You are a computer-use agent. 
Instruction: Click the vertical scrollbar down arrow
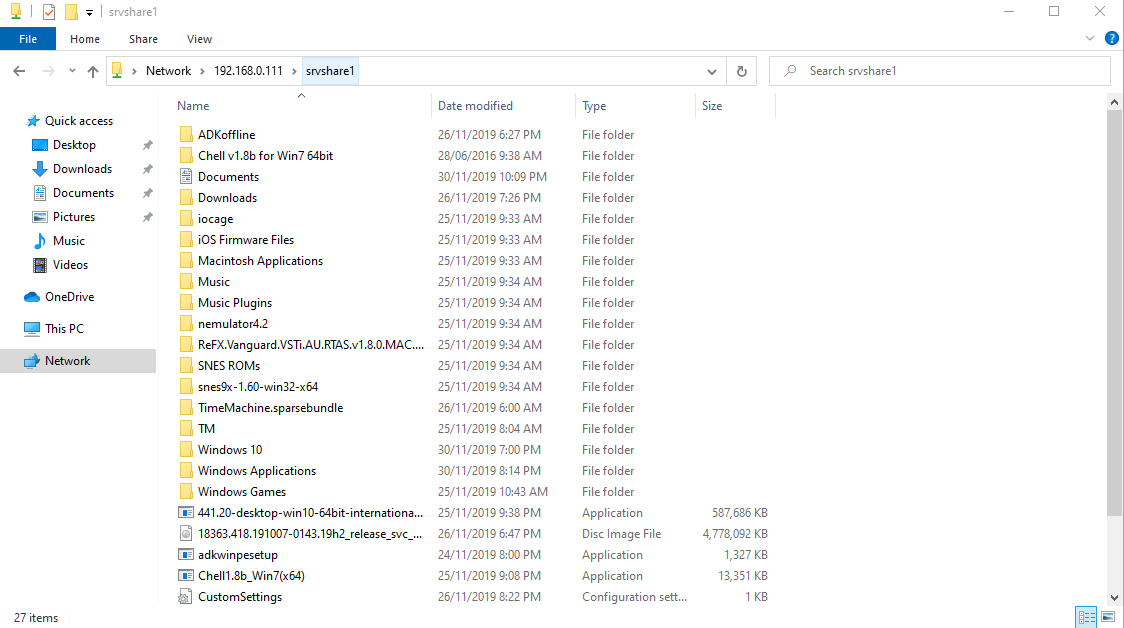point(1114,598)
